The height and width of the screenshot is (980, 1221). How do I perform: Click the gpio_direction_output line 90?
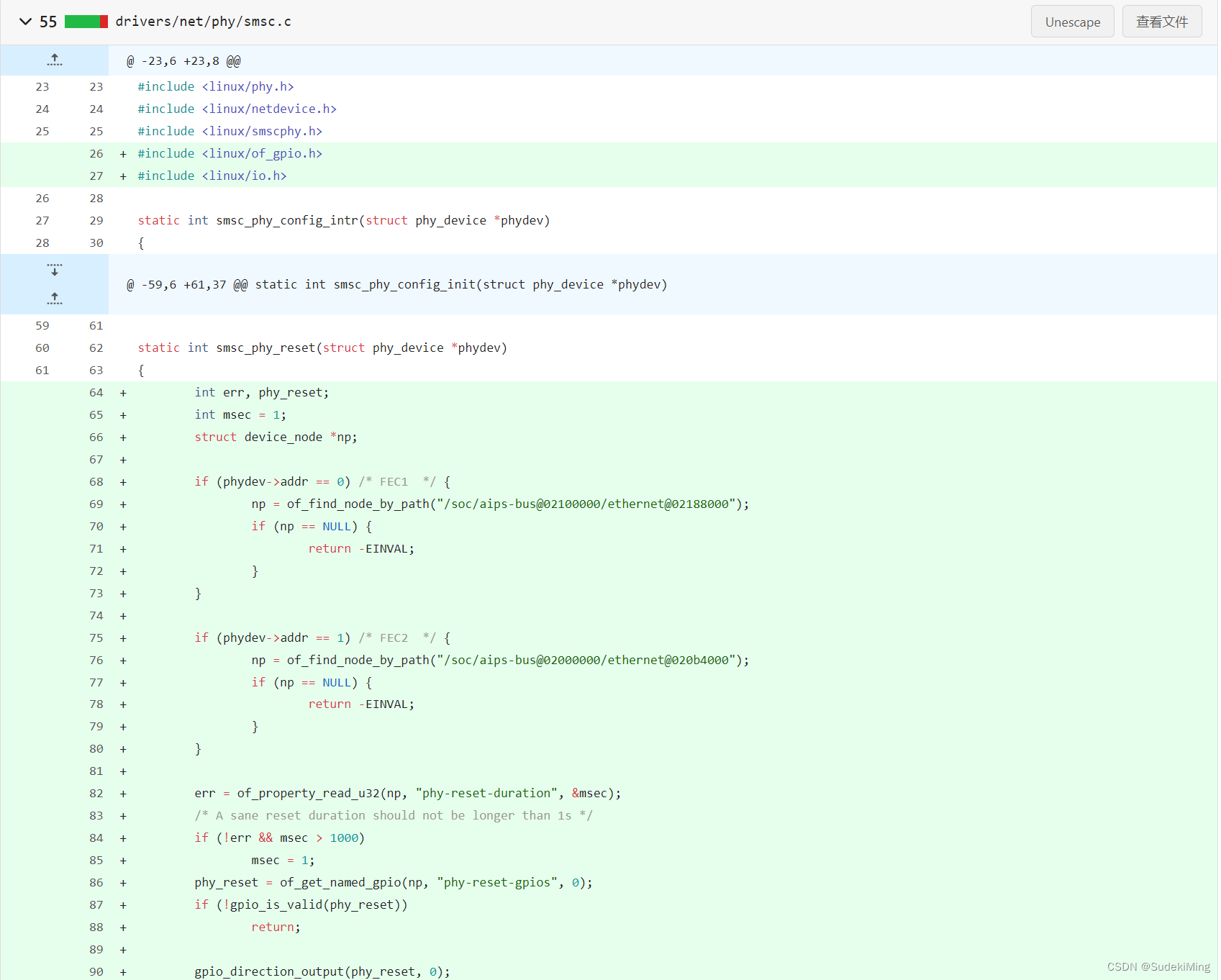322,971
